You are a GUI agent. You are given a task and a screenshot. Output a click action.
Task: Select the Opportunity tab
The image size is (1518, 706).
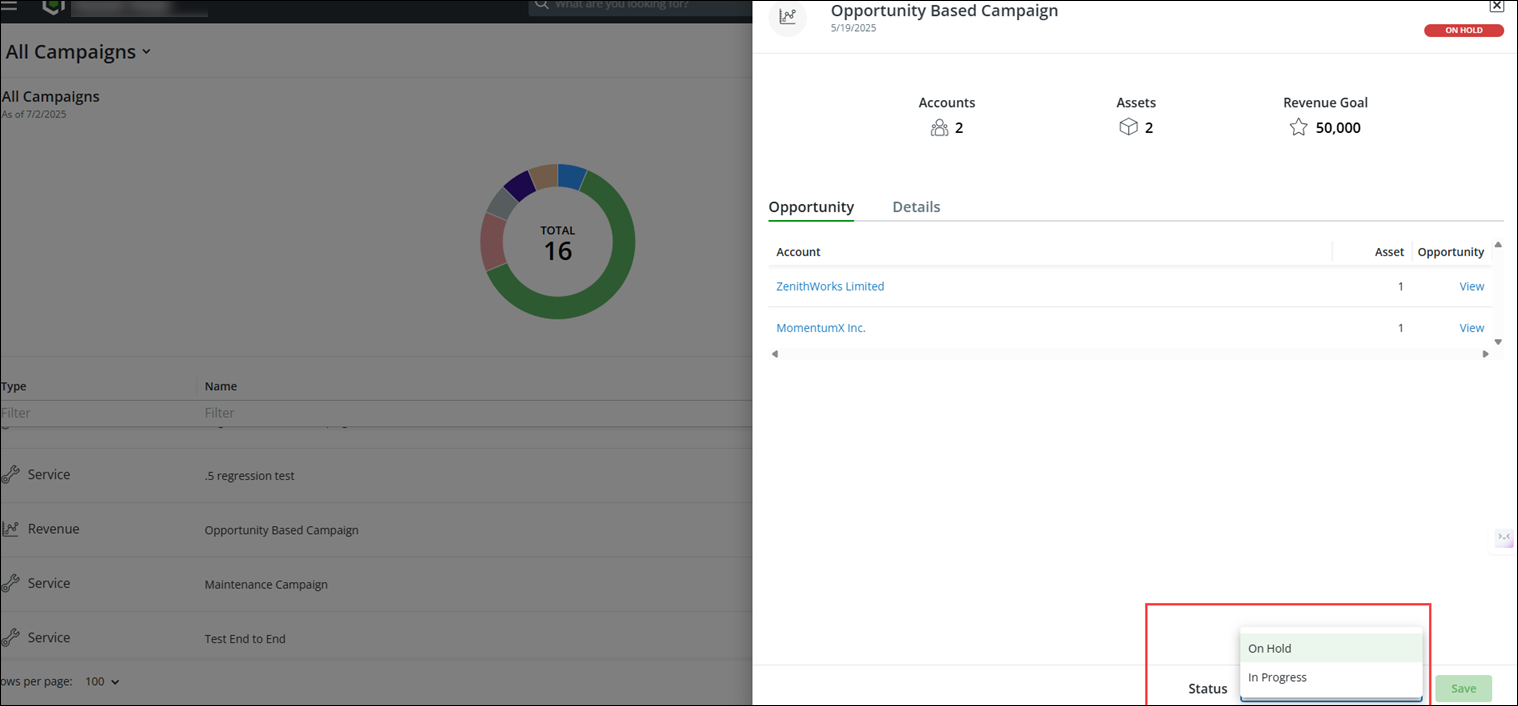(811, 207)
